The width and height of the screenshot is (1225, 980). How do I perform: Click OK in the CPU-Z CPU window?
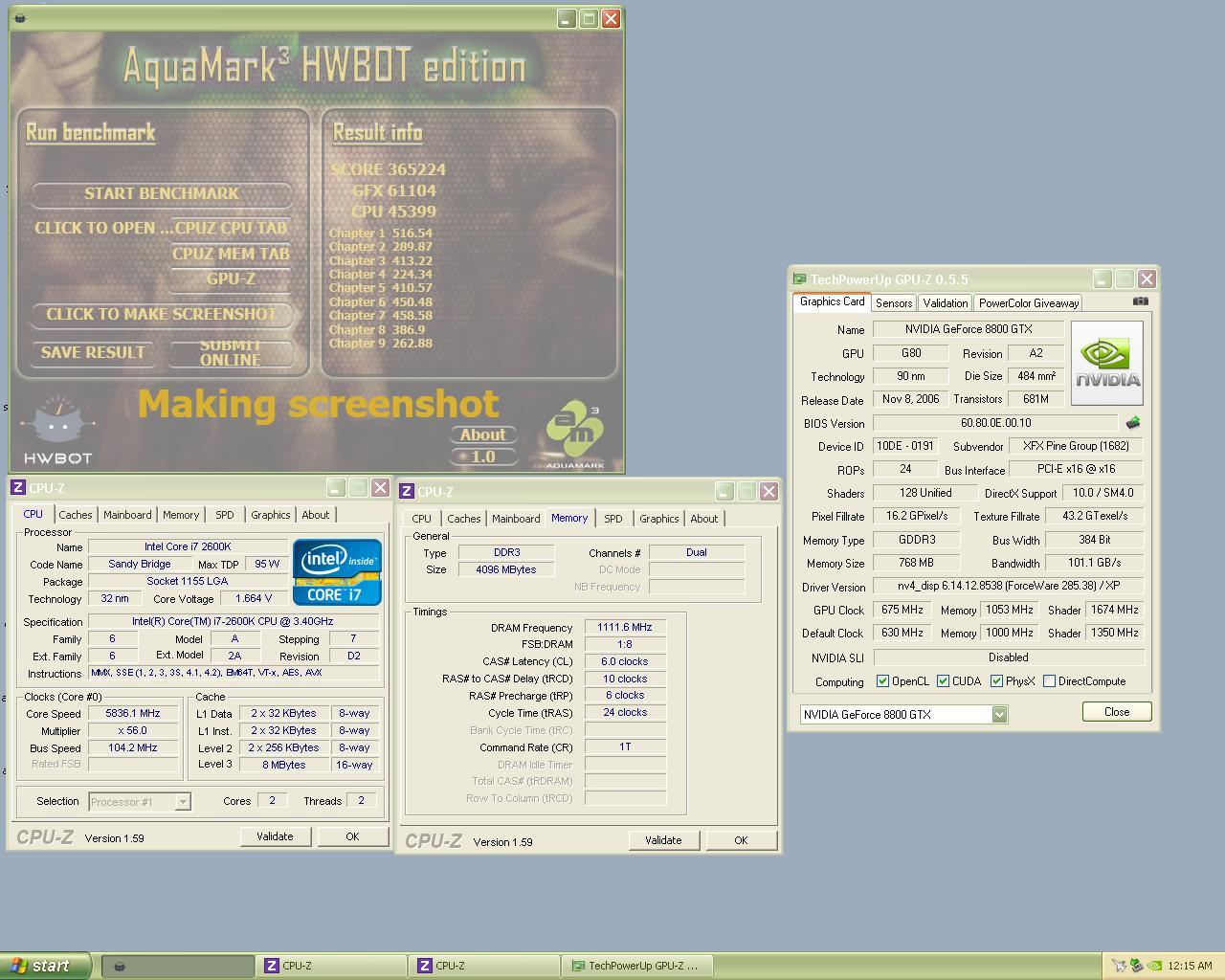tap(352, 836)
